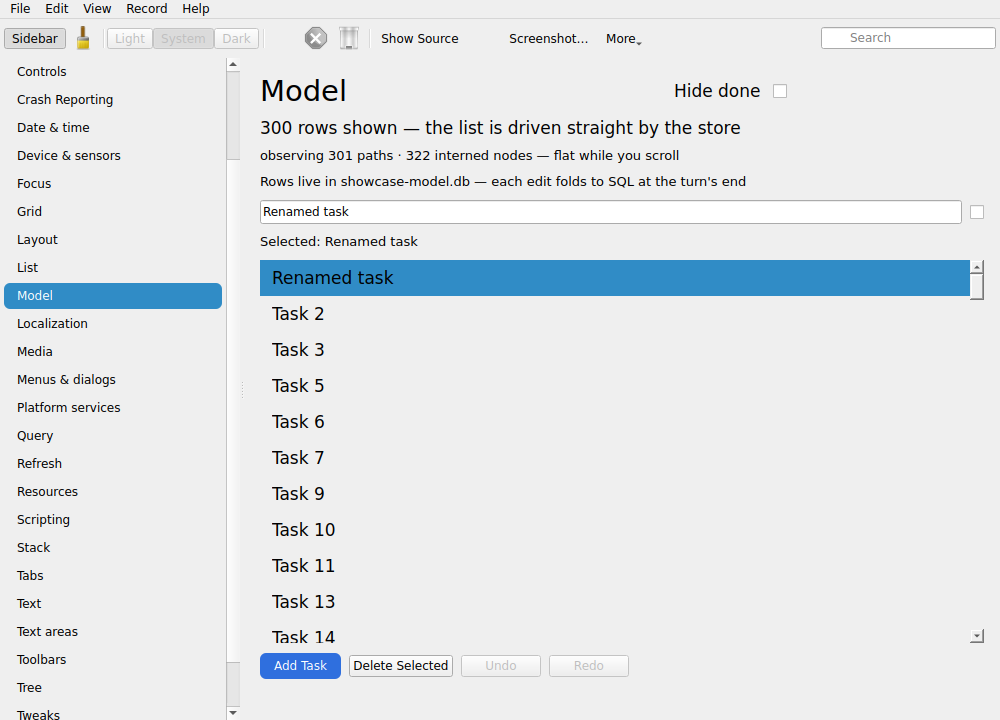
Task: Open the Menus & dialogs page
Action: click(x=113, y=380)
